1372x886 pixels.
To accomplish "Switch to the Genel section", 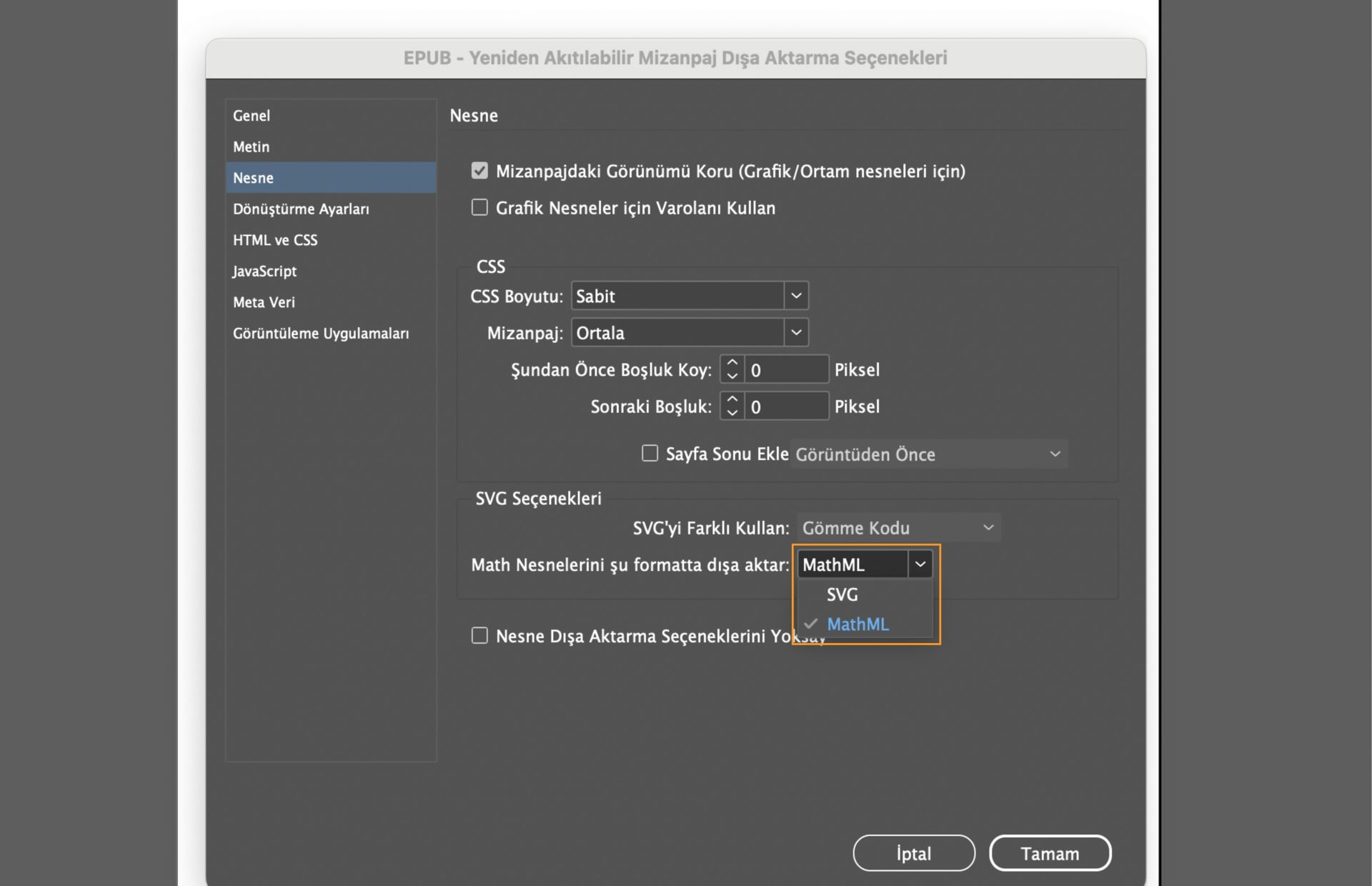I will click(x=252, y=116).
